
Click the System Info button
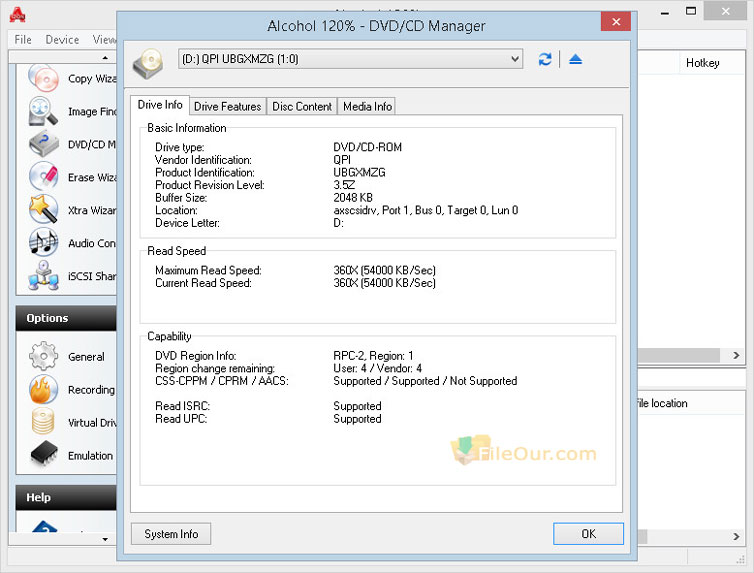pos(171,534)
